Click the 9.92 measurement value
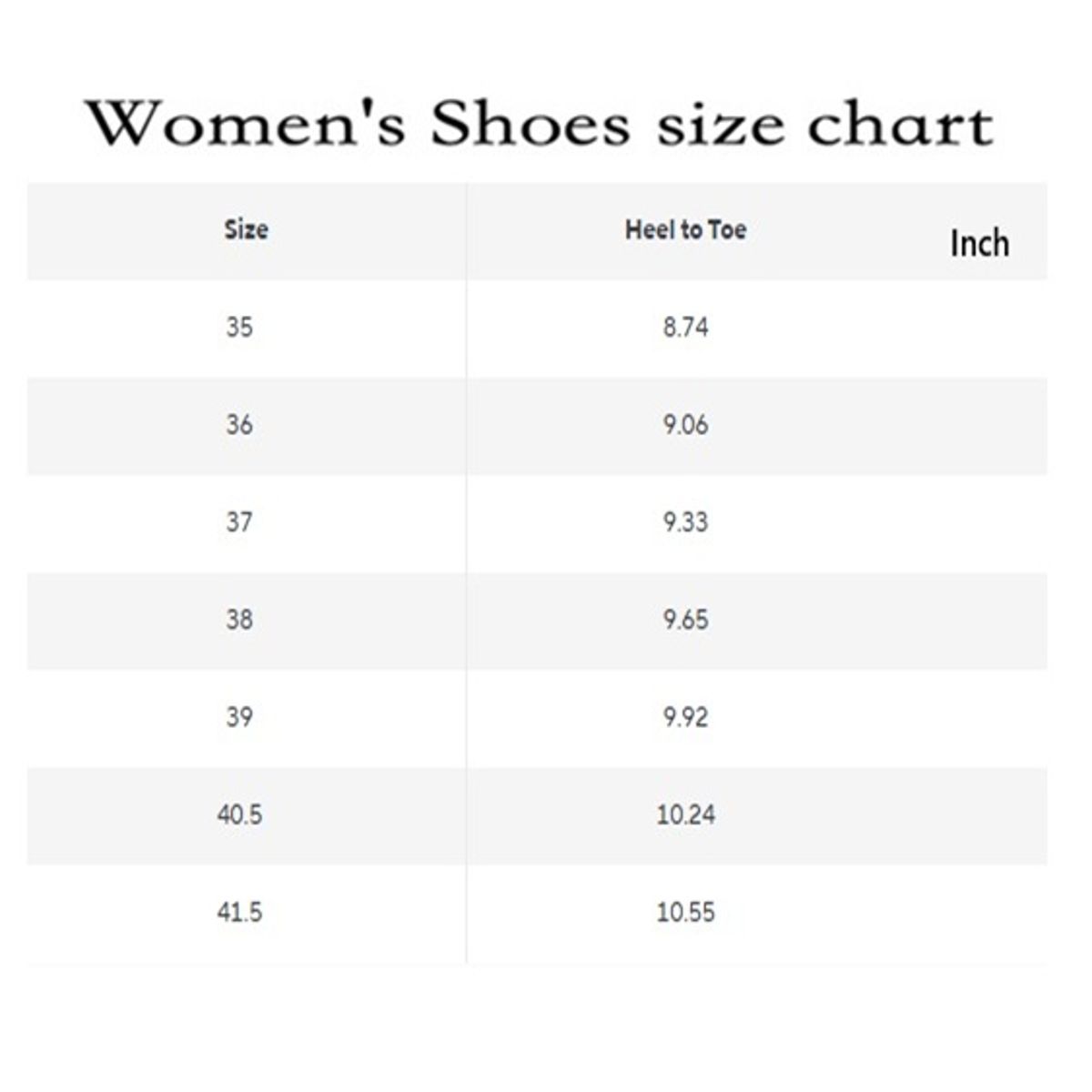The height and width of the screenshot is (1092, 1092). (x=685, y=716)
